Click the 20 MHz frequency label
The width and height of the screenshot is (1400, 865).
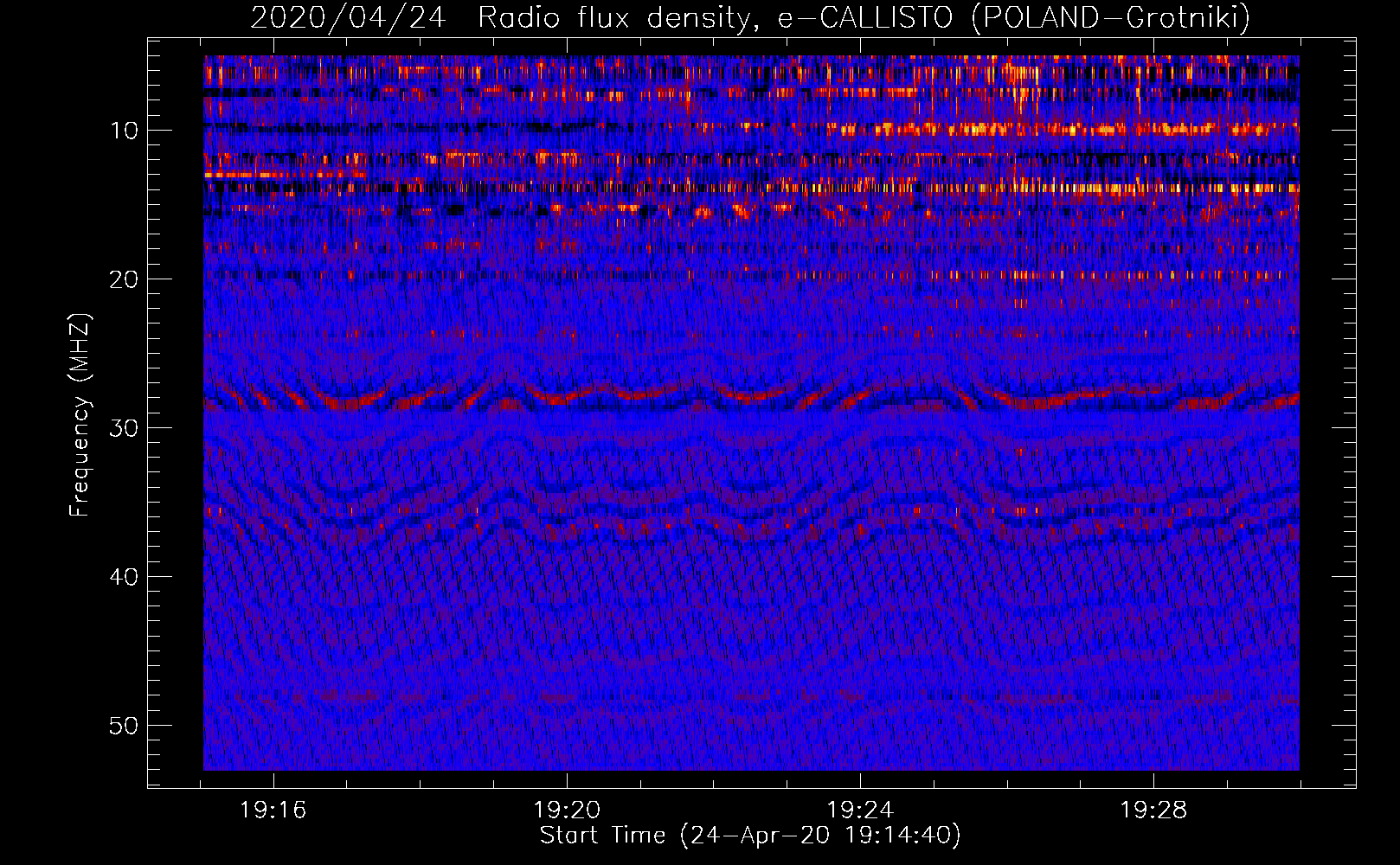point(125,279)
